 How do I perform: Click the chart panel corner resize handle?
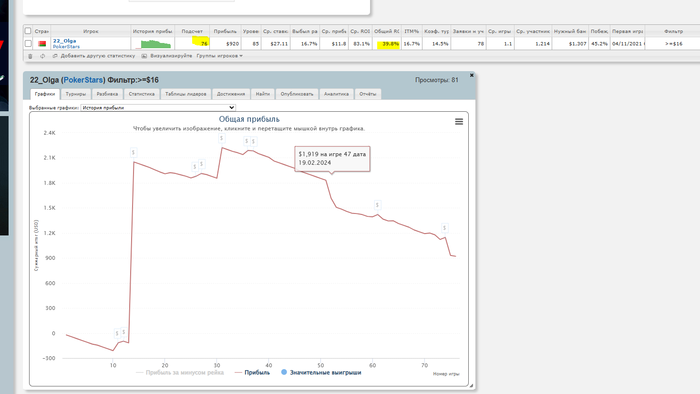pos(471,386)
